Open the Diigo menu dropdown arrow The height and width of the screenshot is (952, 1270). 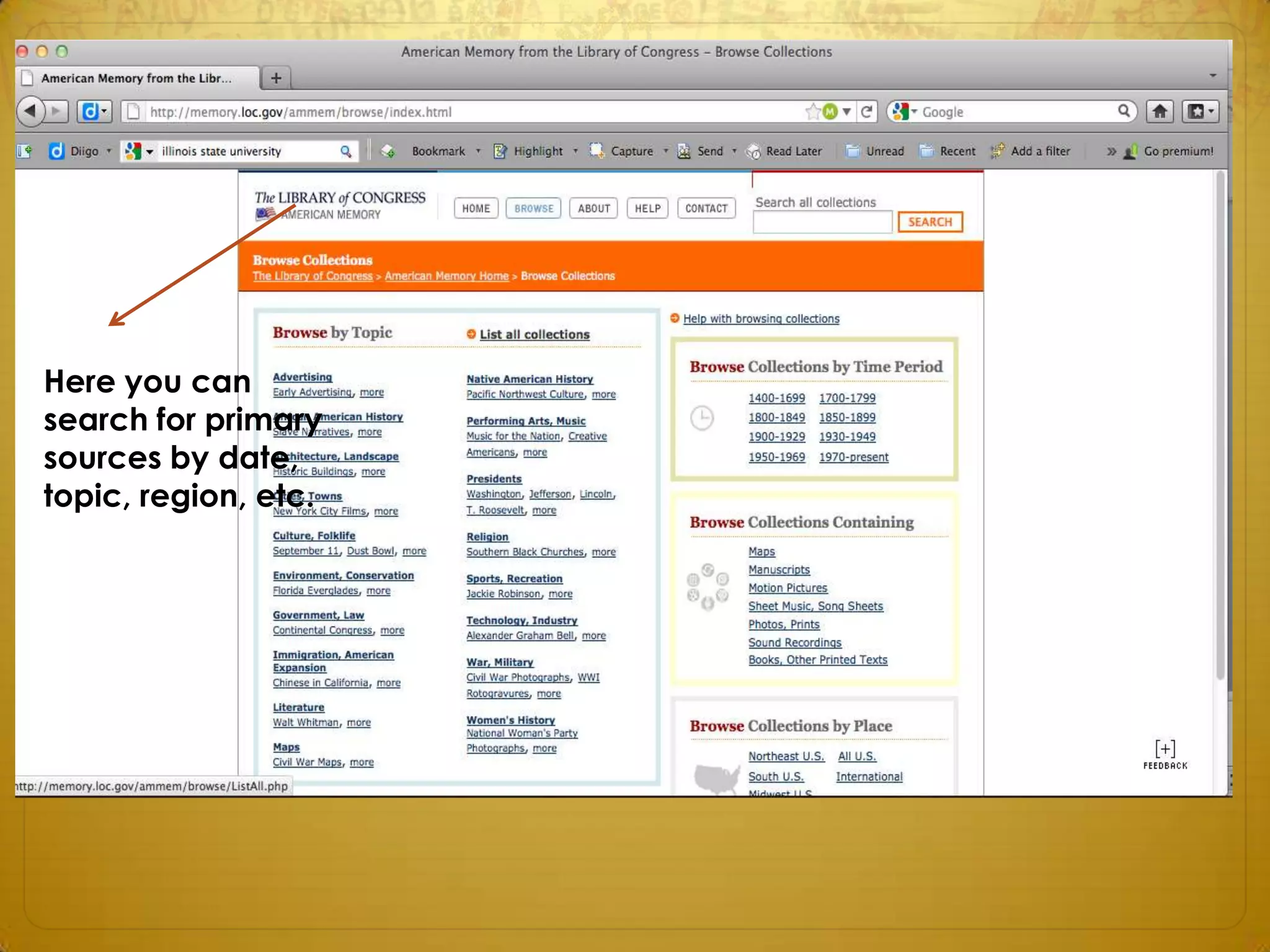[109, 151]
